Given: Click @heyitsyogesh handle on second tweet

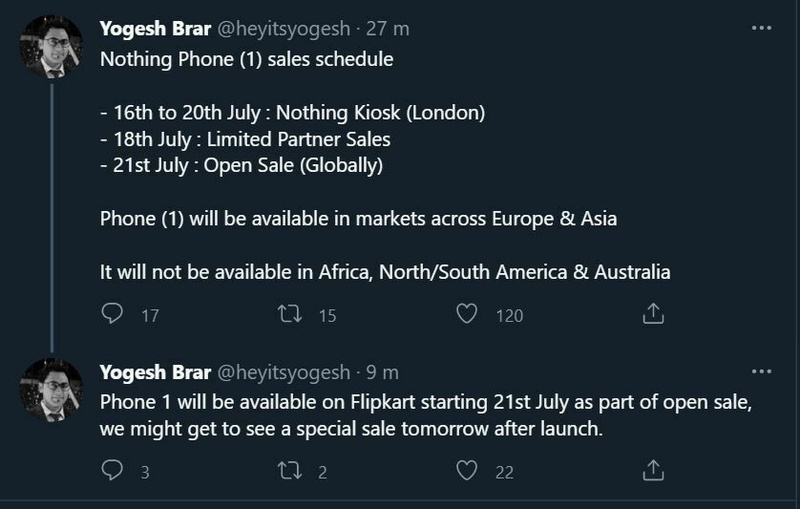Looking at the screenshot, I should point(284,373).
